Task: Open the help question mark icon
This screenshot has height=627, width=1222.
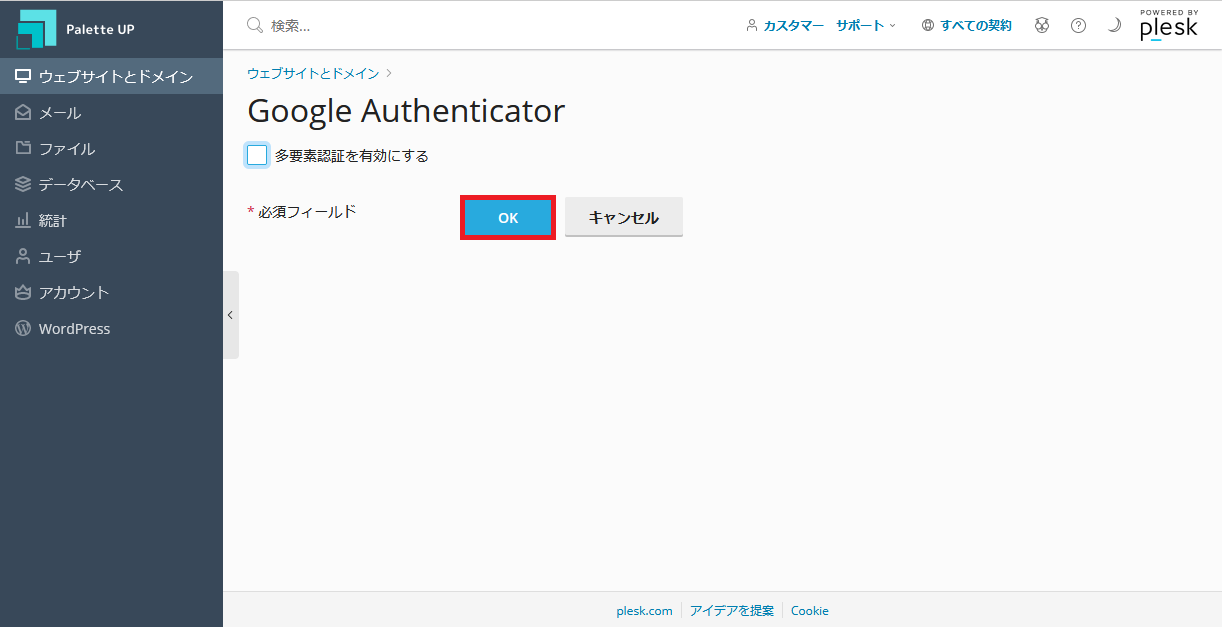Action: pos(1078,25)
